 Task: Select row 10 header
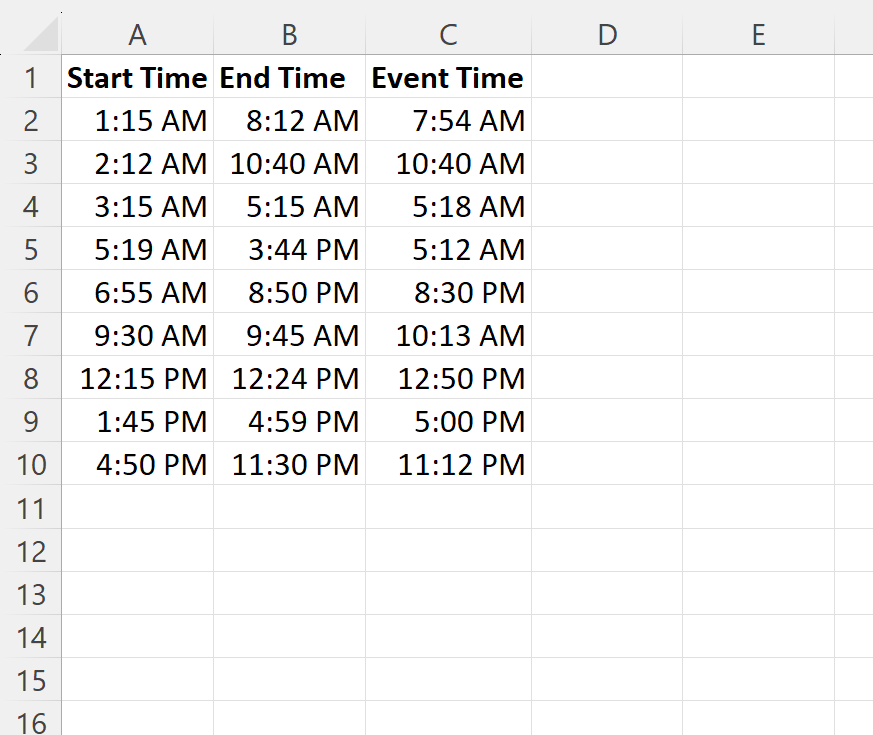tap(33, 464)
